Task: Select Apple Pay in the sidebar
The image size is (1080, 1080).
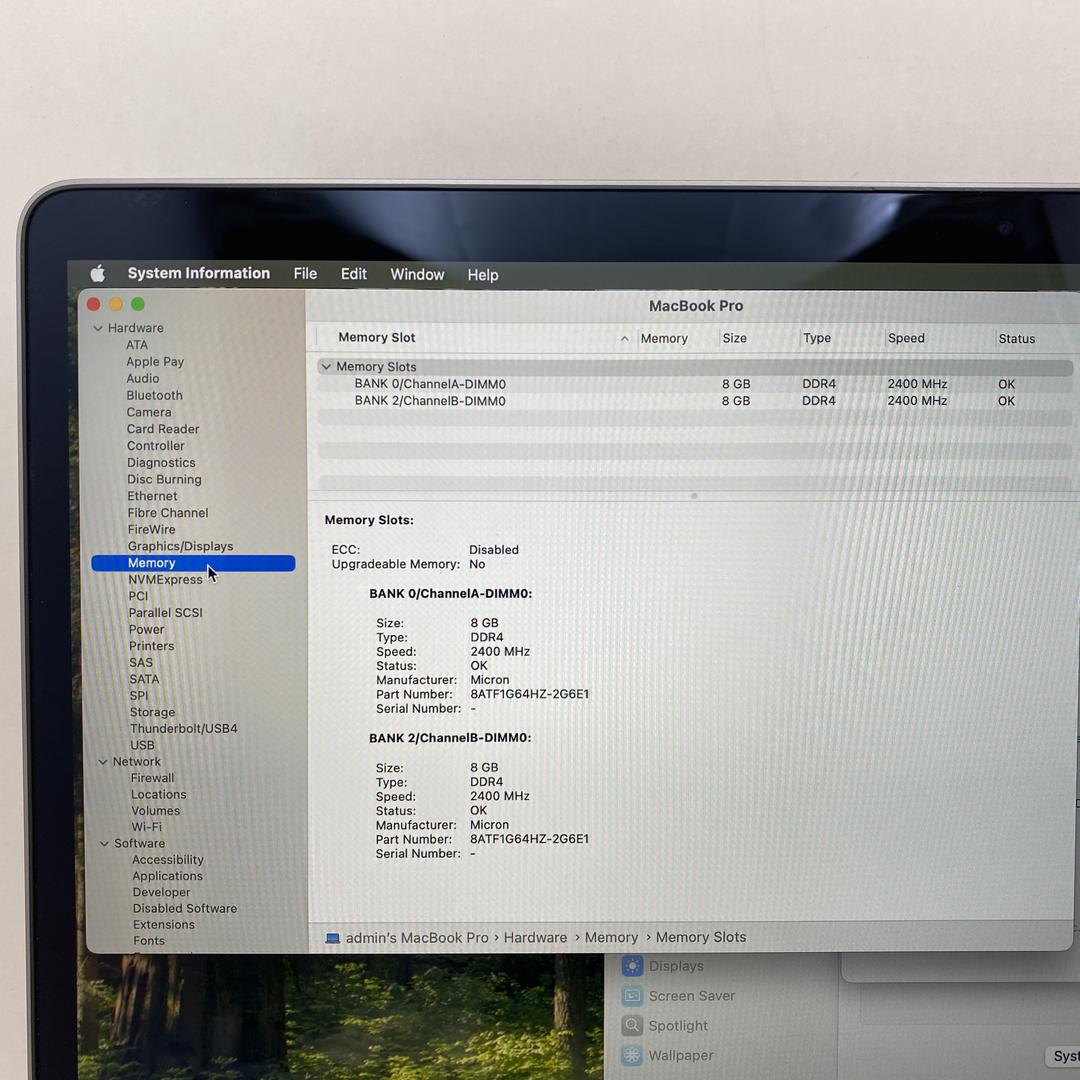Action: click(x=155, y=362)
